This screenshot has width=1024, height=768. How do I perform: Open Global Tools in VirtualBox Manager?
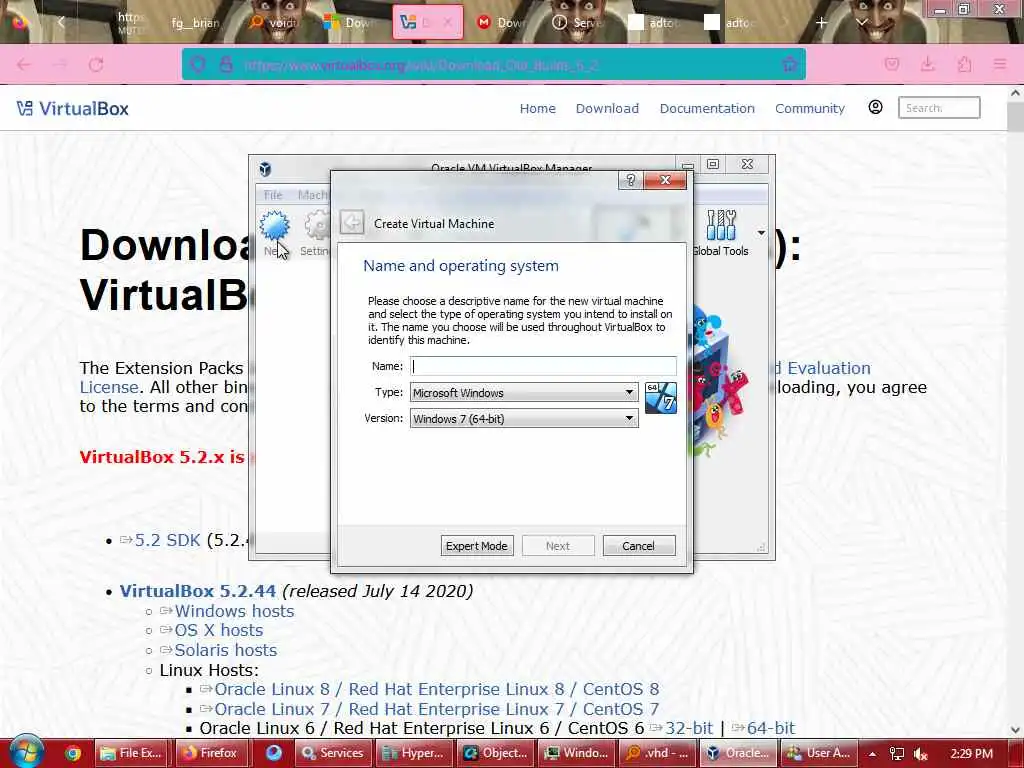[721, 232]
